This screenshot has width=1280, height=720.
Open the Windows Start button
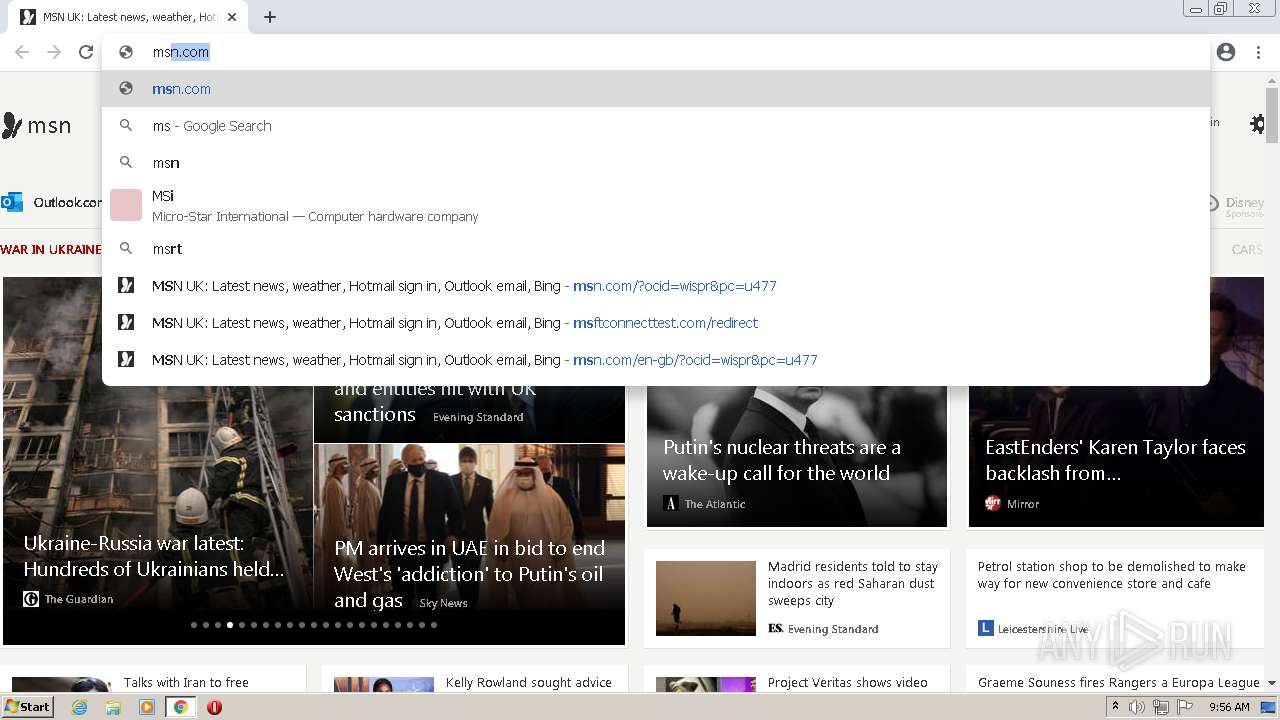(28, 707)
